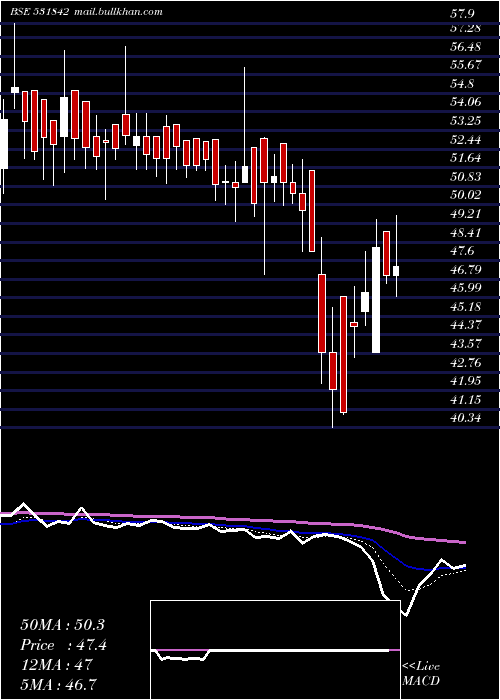
Task: Click the 54.06 price axis label
Action: point(466,102)
